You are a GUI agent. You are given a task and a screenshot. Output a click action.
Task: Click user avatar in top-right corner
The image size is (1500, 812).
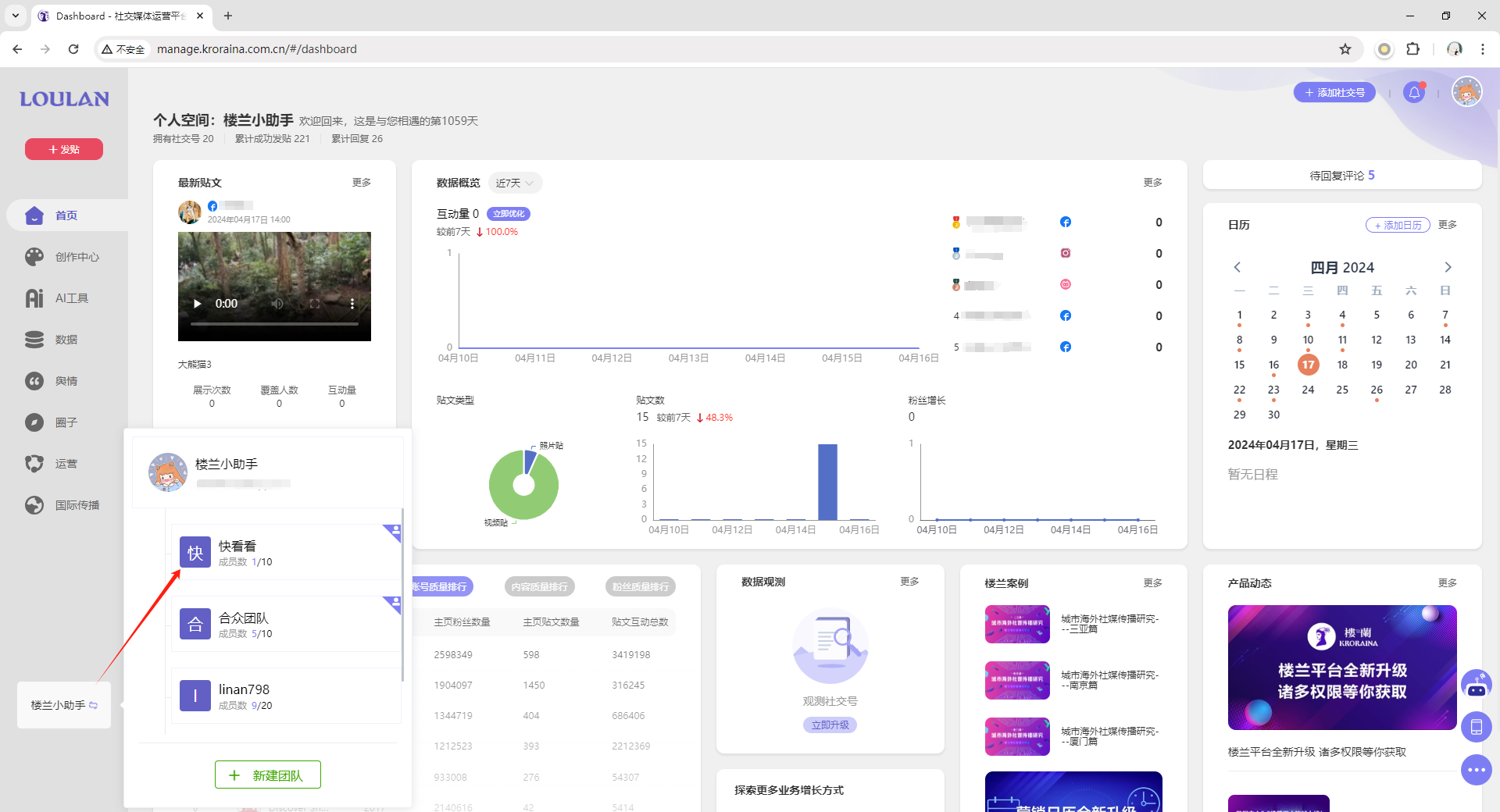click(x=1466, y=92)
